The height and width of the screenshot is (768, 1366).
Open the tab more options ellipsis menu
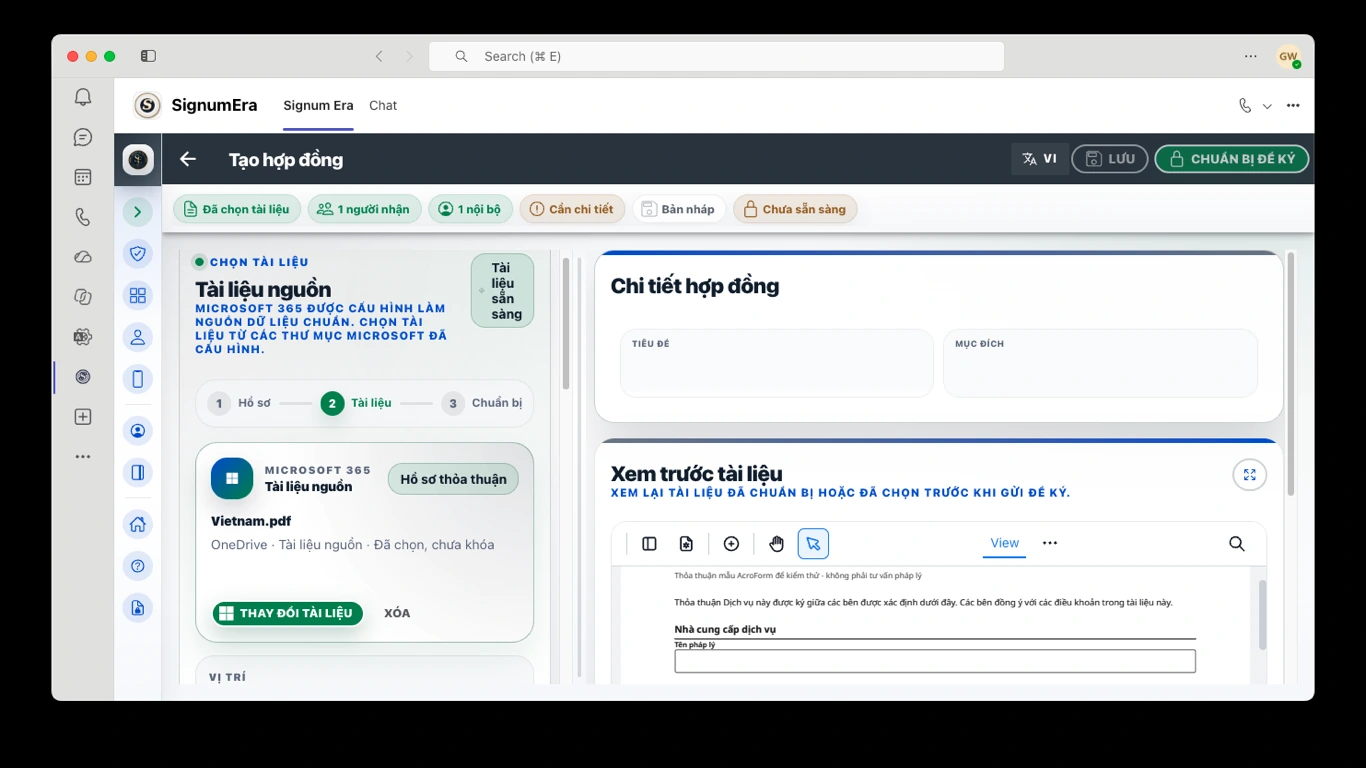pyautogui.click(x=1293, y=106)
